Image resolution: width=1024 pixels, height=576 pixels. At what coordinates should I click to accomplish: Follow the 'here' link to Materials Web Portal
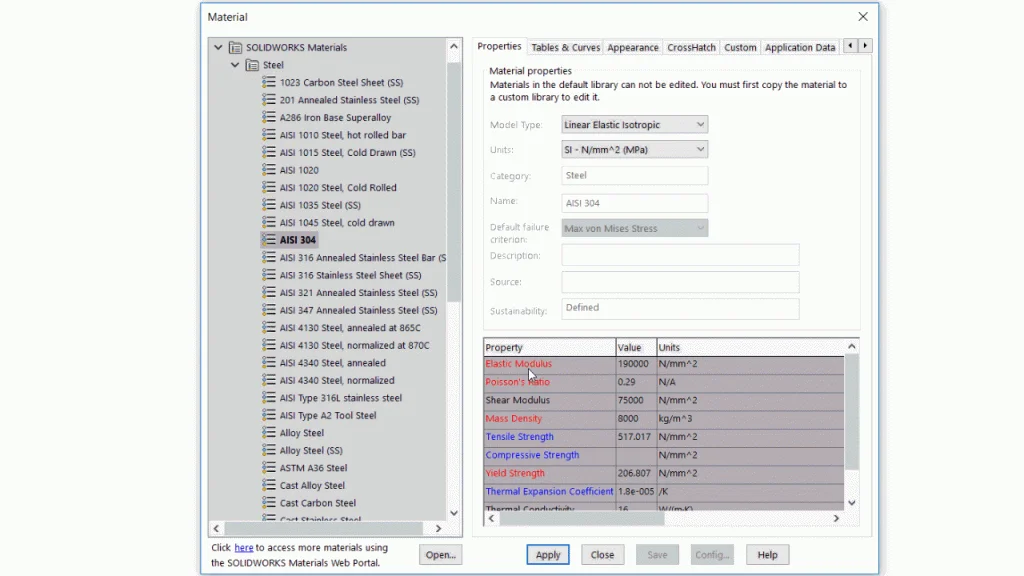pos(243,548)
